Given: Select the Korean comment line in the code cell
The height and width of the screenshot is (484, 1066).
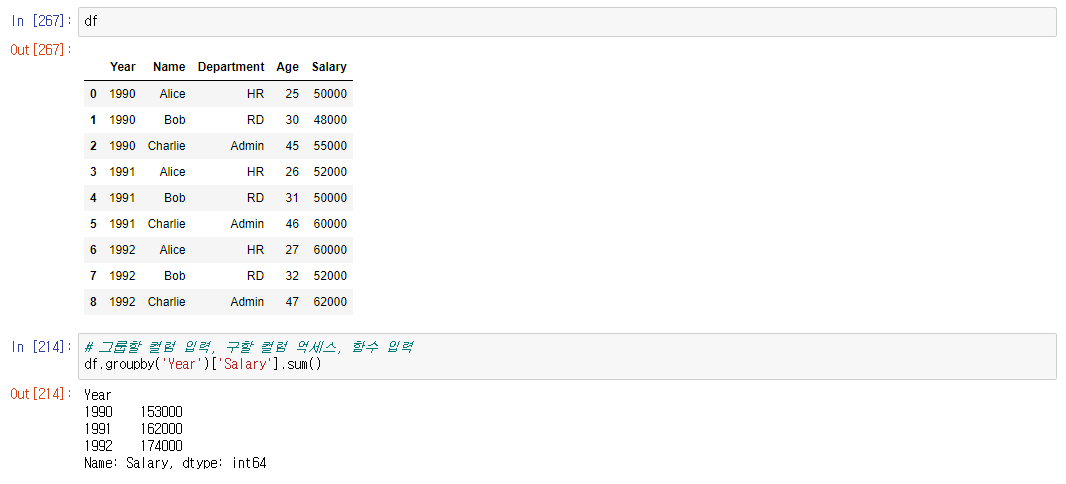Looking at the screenshot, I should (x=249, y=347).
